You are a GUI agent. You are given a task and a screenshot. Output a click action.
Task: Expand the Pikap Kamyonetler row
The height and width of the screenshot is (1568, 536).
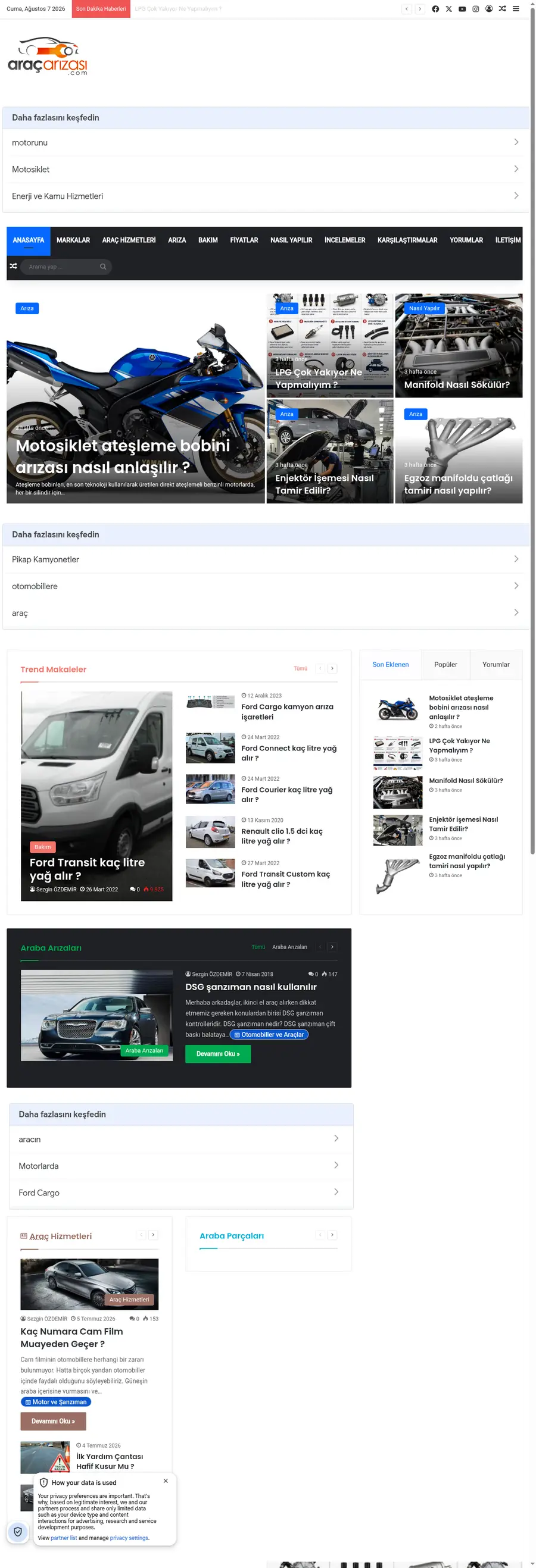(265, 559)
